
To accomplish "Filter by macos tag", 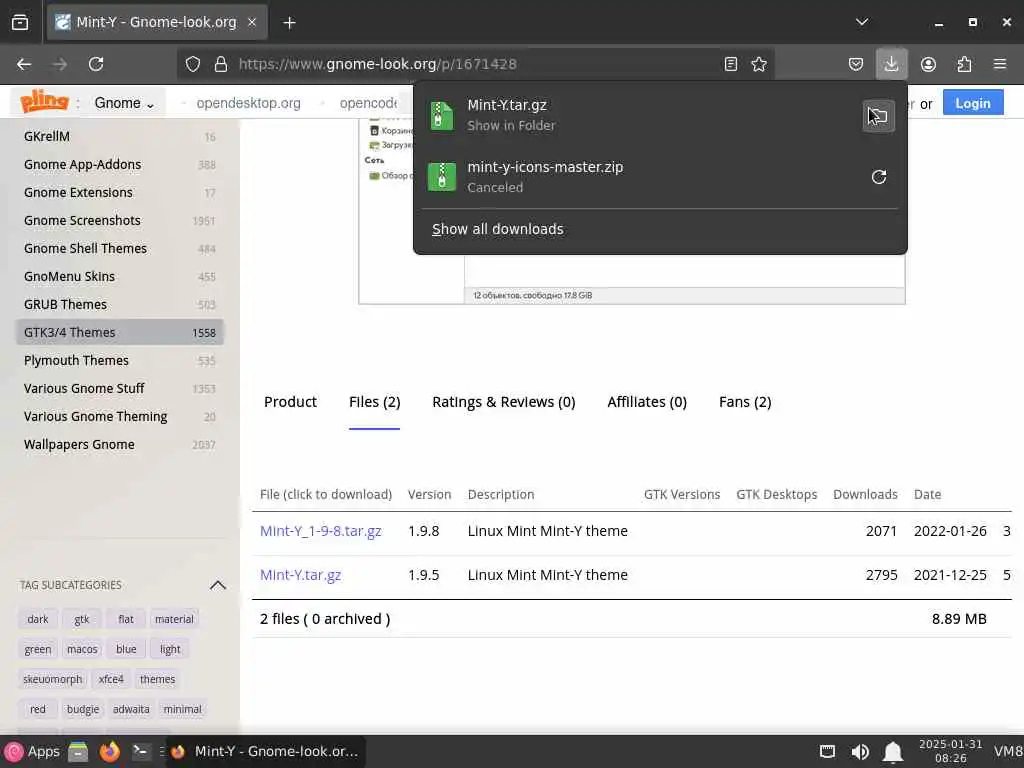I will (82, 649).
